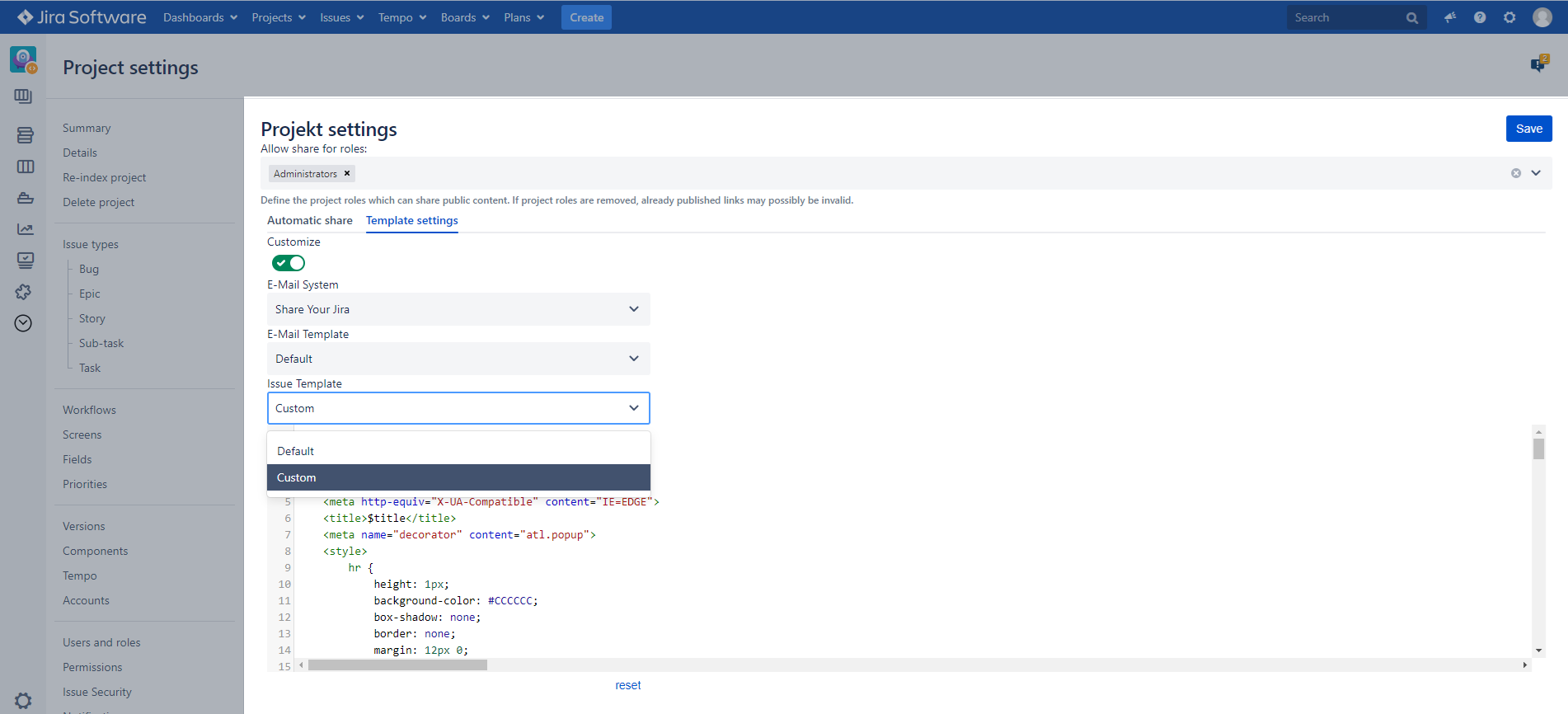Open the user profile avatar menu

pyautogui.click(x=1542, y=17)
